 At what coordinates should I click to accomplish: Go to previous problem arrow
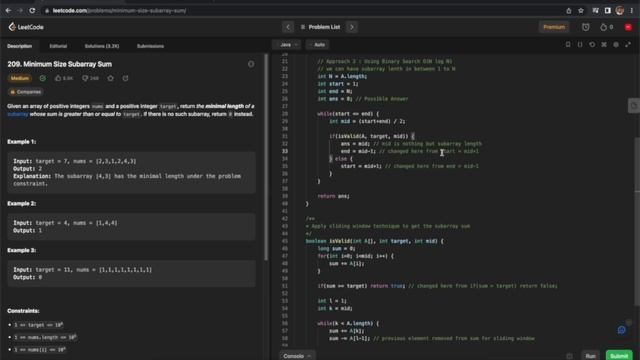tap(288, 27)
